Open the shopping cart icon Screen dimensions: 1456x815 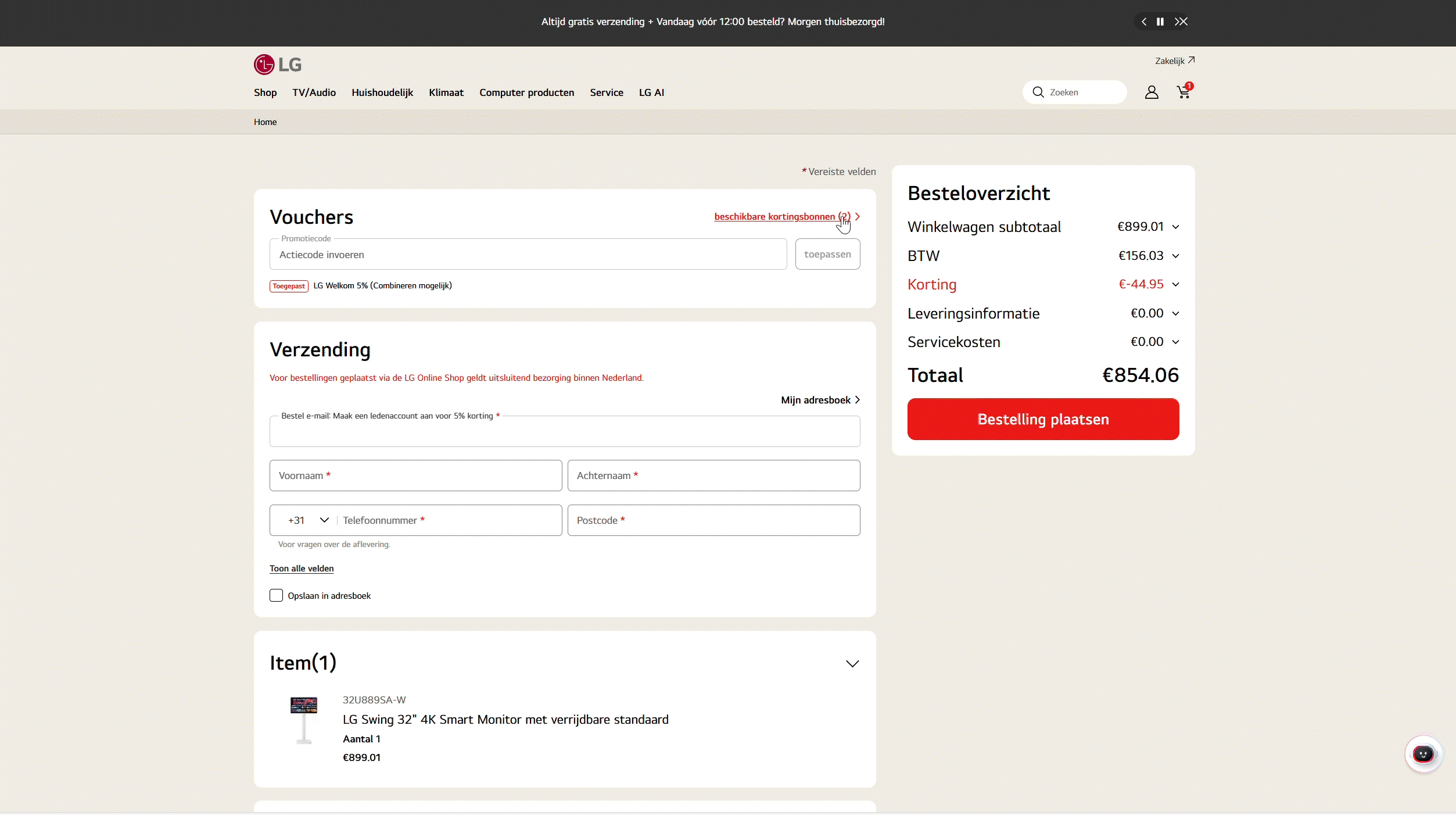pyautogui.click(x=1184, y=92)
